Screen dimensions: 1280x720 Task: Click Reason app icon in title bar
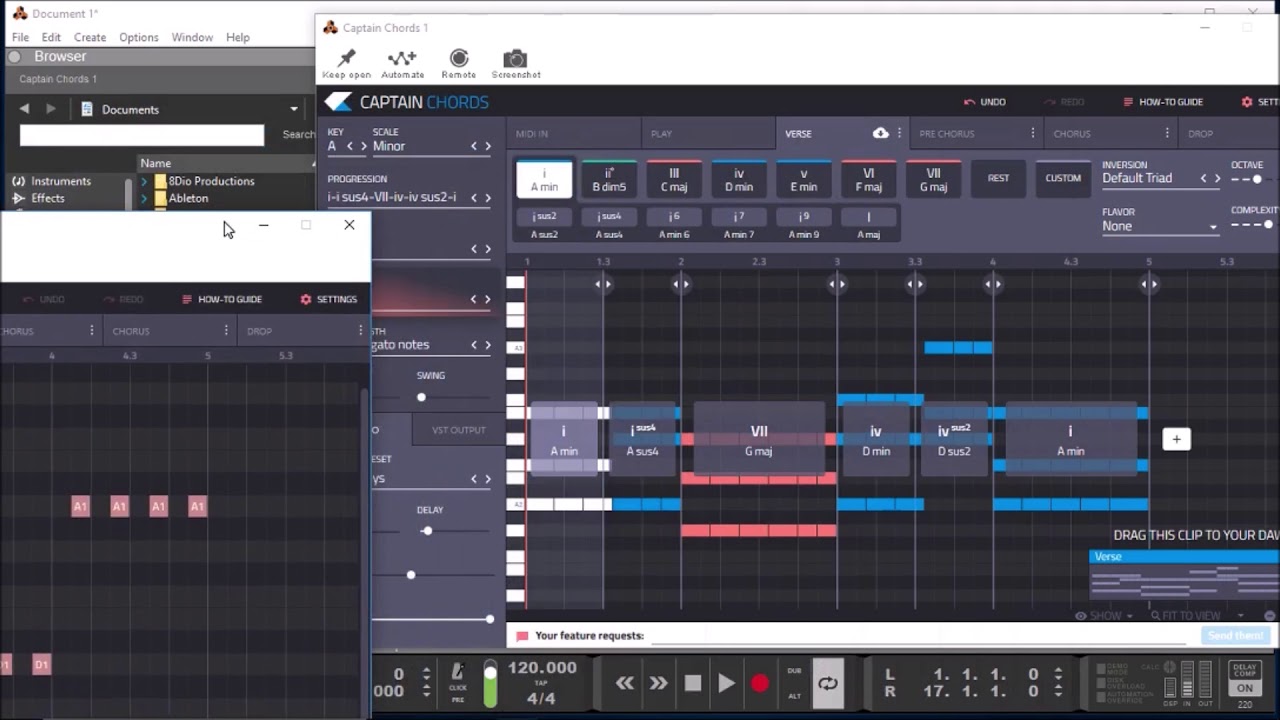tap(19, 13)
